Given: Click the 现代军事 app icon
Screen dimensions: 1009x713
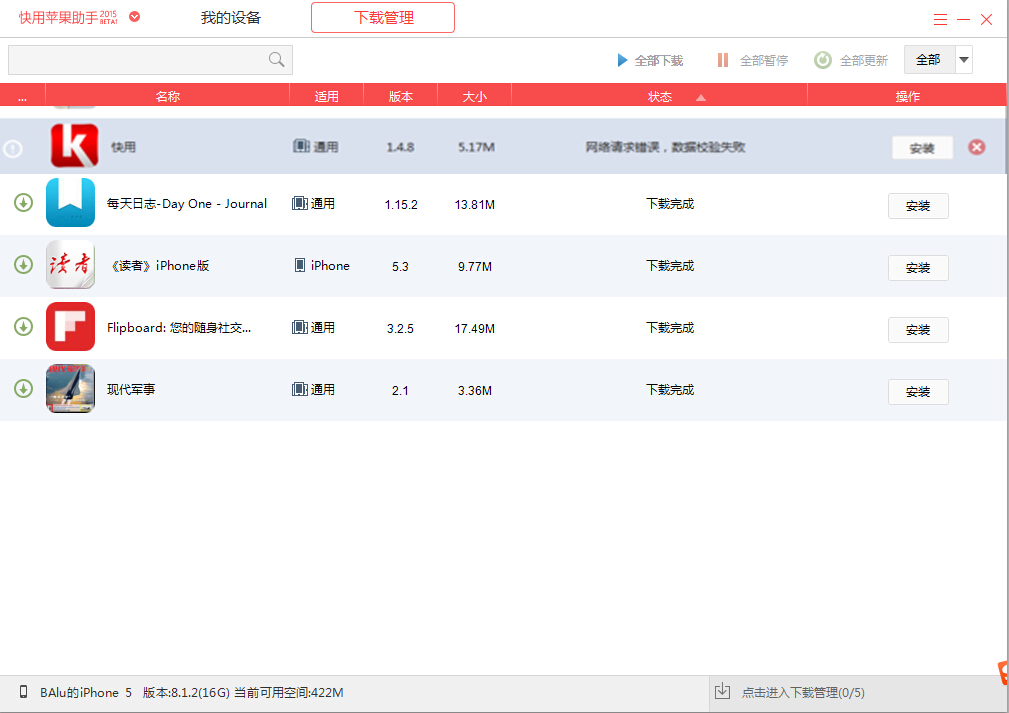Looking at the screenshot, I should tap(70, 389).
